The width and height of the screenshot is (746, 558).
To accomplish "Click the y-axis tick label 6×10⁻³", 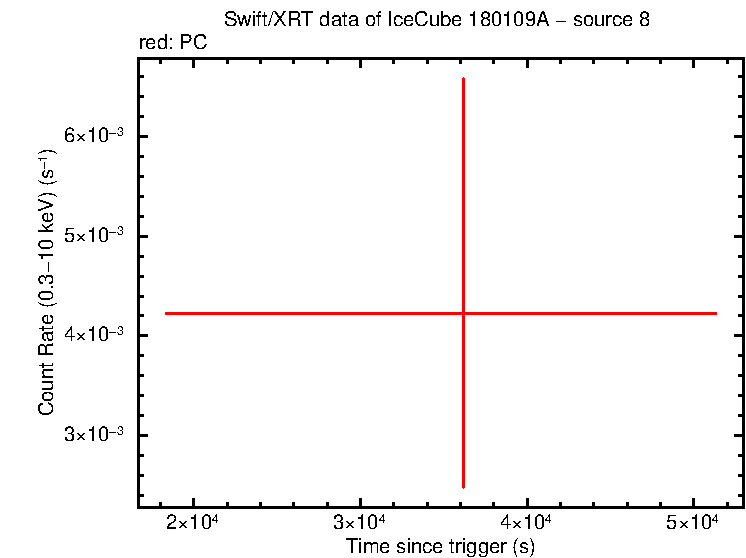I will [x=94, y=135].
